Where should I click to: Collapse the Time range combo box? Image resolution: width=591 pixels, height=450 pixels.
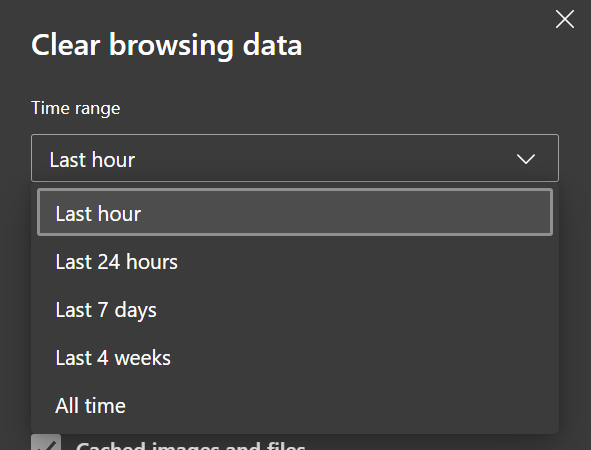click(295, 158)
